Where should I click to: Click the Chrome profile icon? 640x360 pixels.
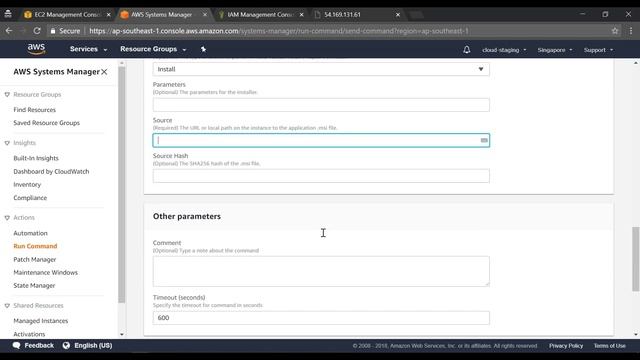(8, 14)
